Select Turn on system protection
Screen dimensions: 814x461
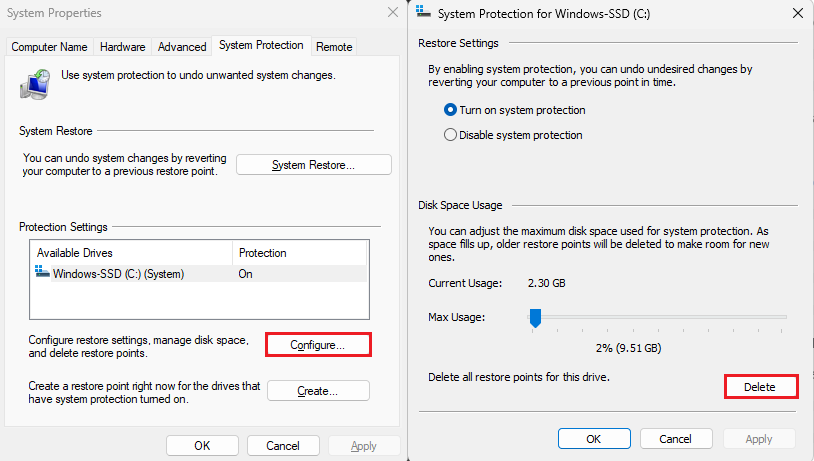click(451, 110)
